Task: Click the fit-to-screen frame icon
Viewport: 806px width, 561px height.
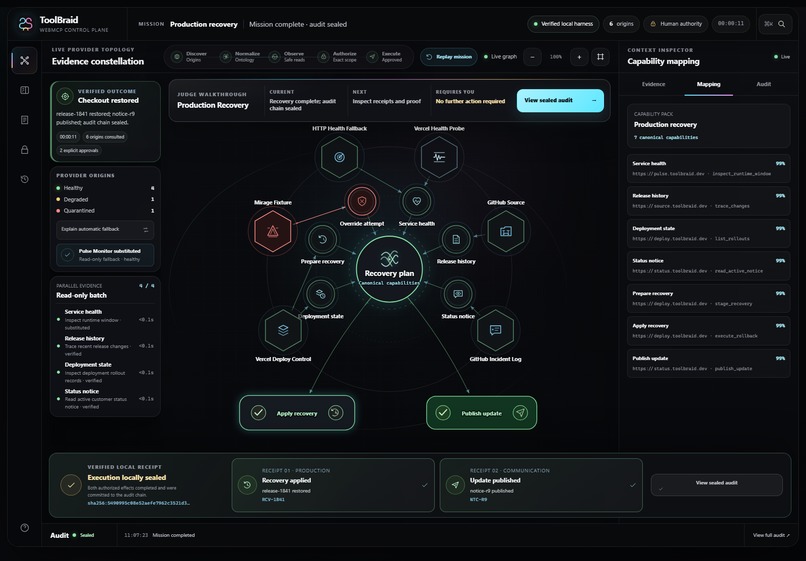Action: [x=600, y=57]
